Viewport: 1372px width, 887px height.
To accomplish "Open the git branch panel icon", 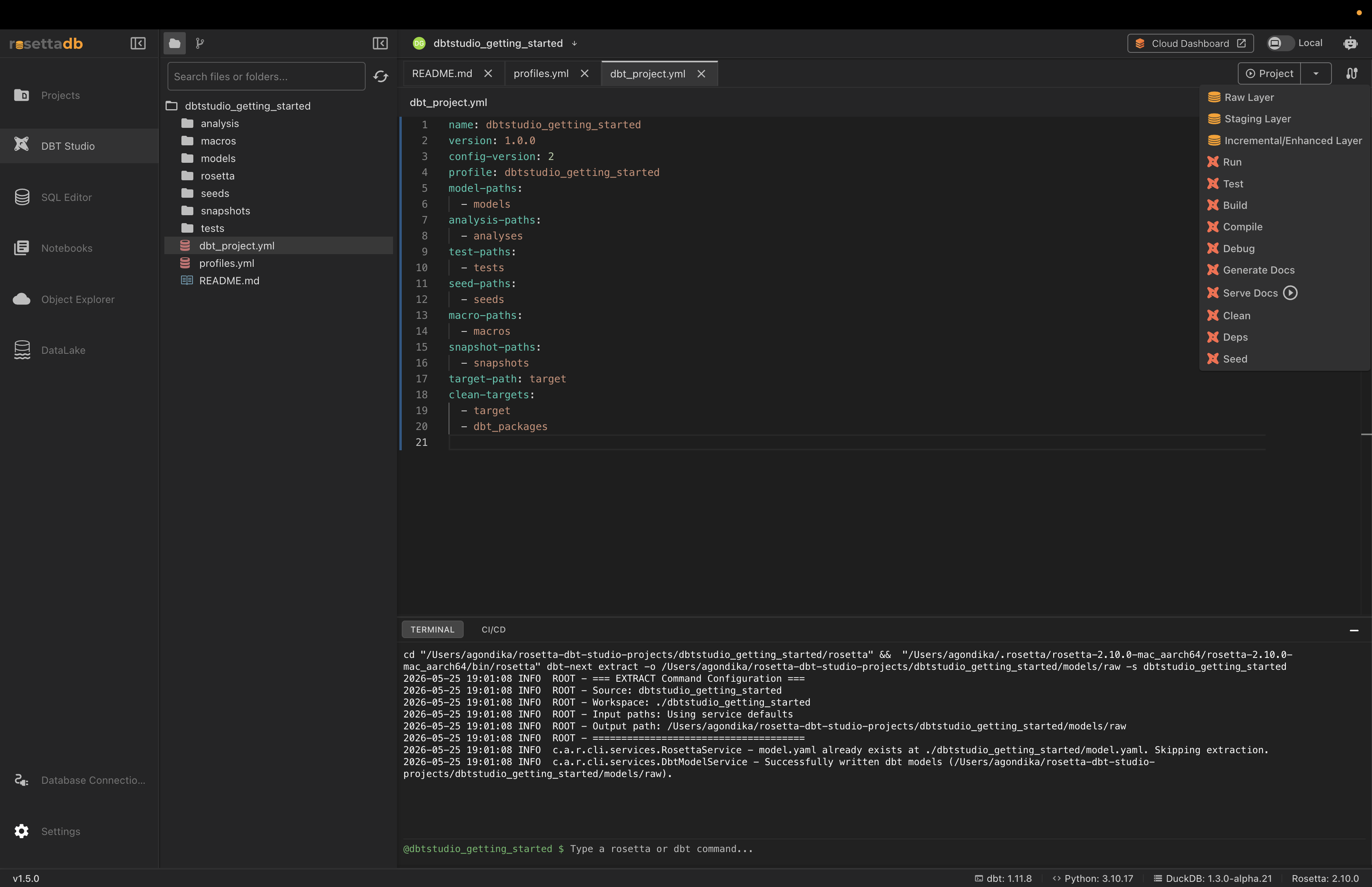I will point(200,43).
